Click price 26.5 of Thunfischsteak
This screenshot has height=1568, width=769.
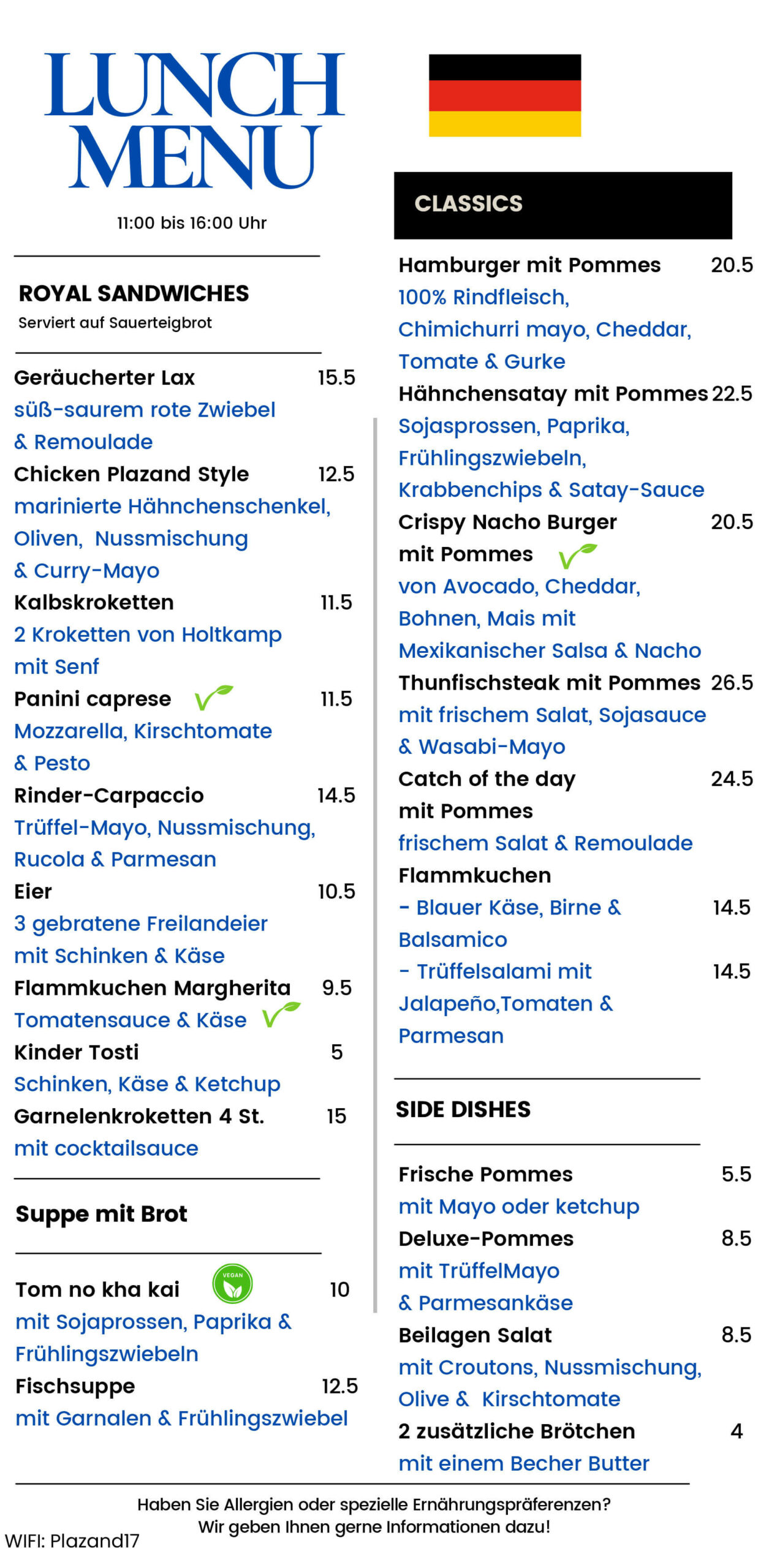pos(732,682)
